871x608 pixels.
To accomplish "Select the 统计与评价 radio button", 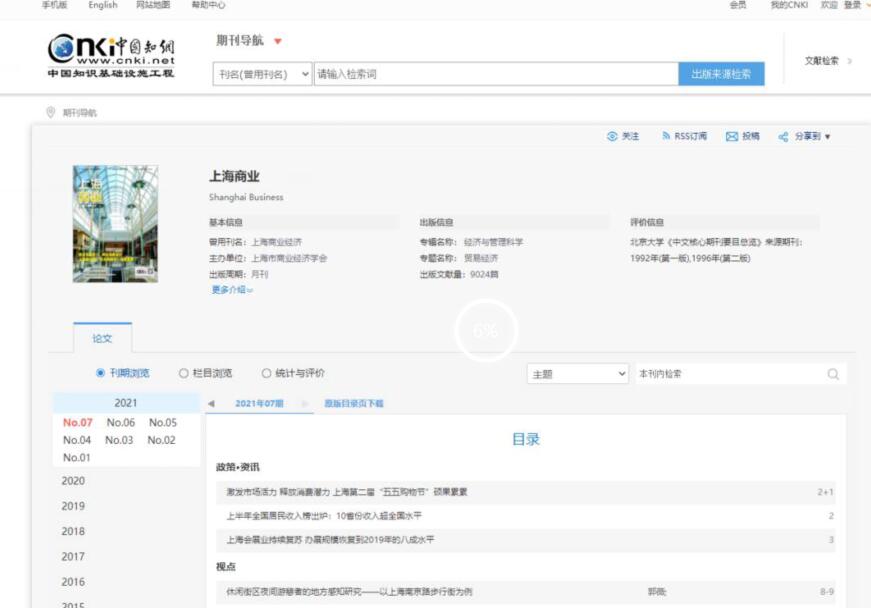I will (266, 373).
